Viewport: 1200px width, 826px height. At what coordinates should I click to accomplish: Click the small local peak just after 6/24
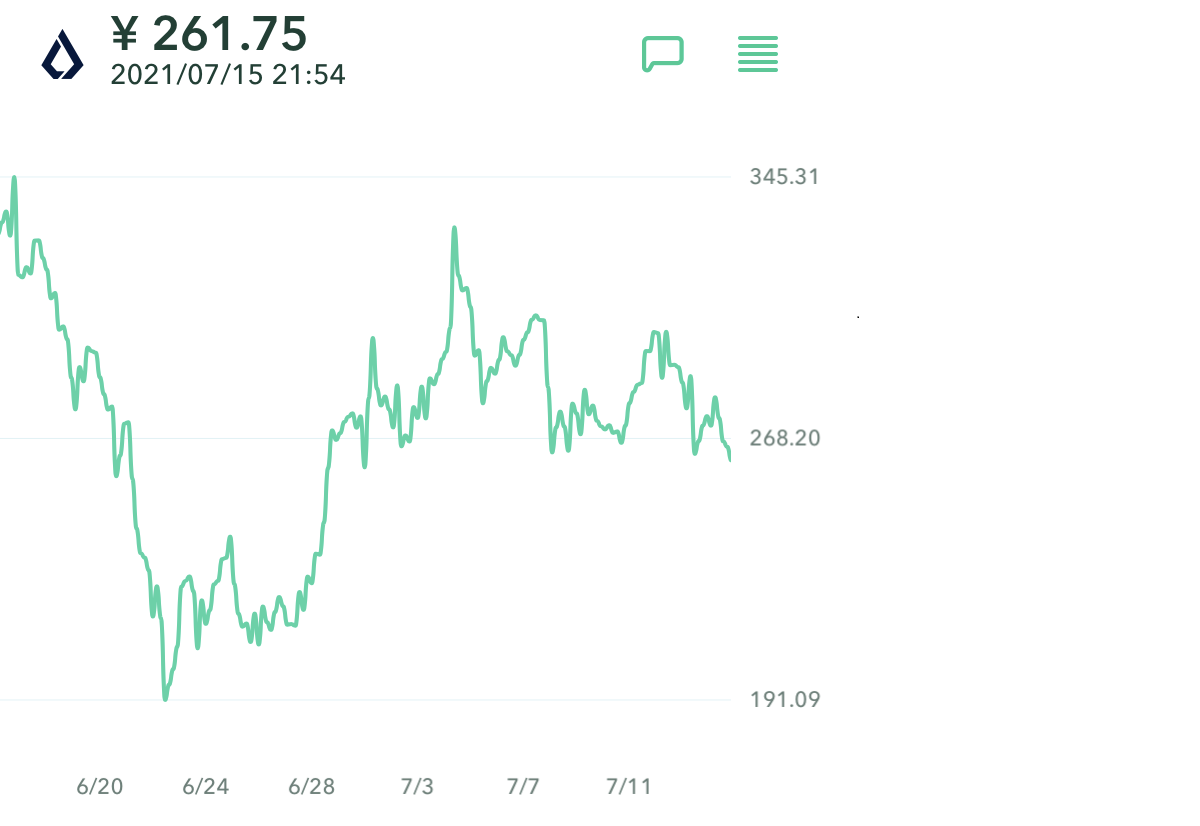pos(230,538)
